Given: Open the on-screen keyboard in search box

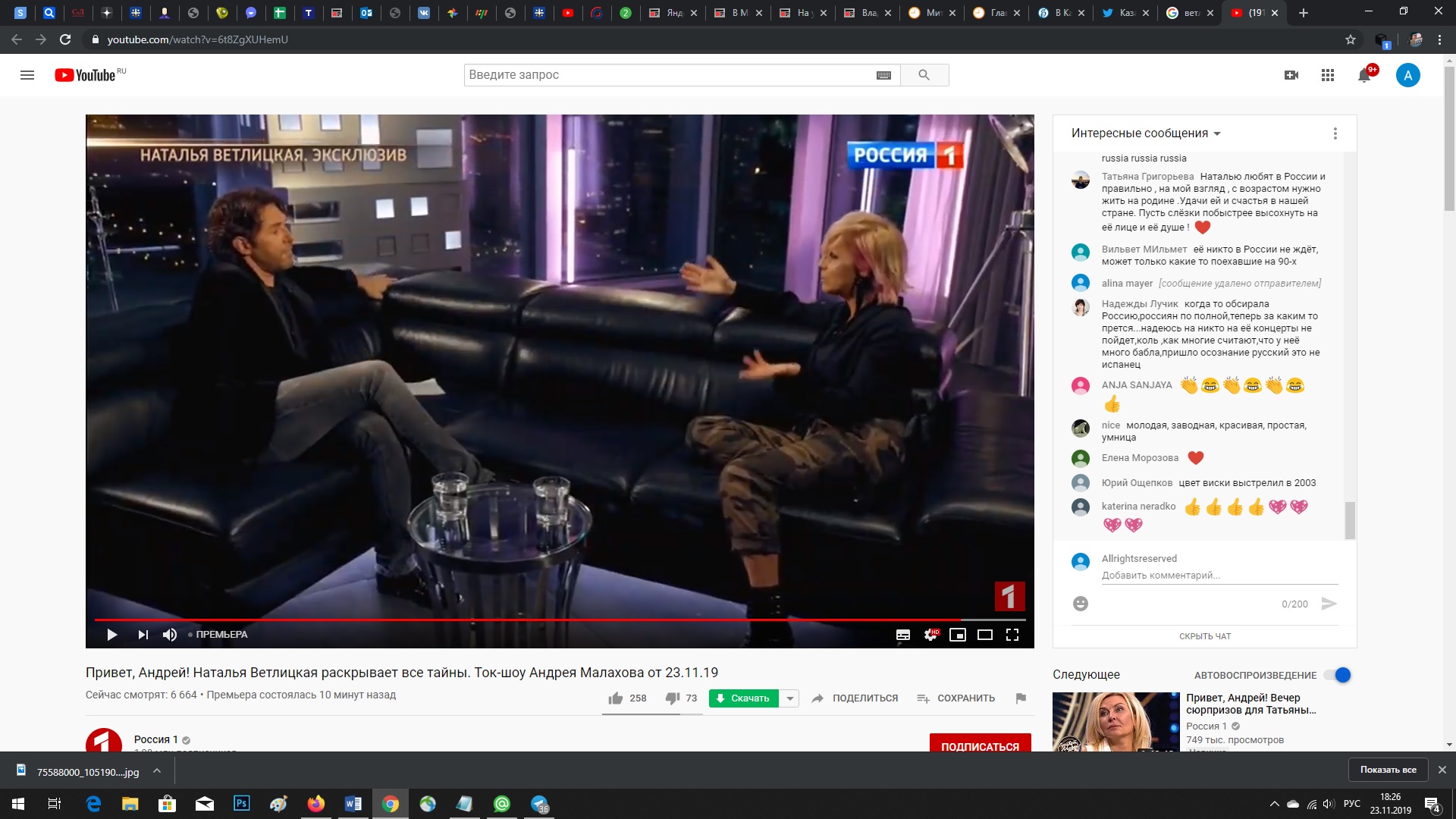Looking at the screenshot, I should [x=883, y=75].
